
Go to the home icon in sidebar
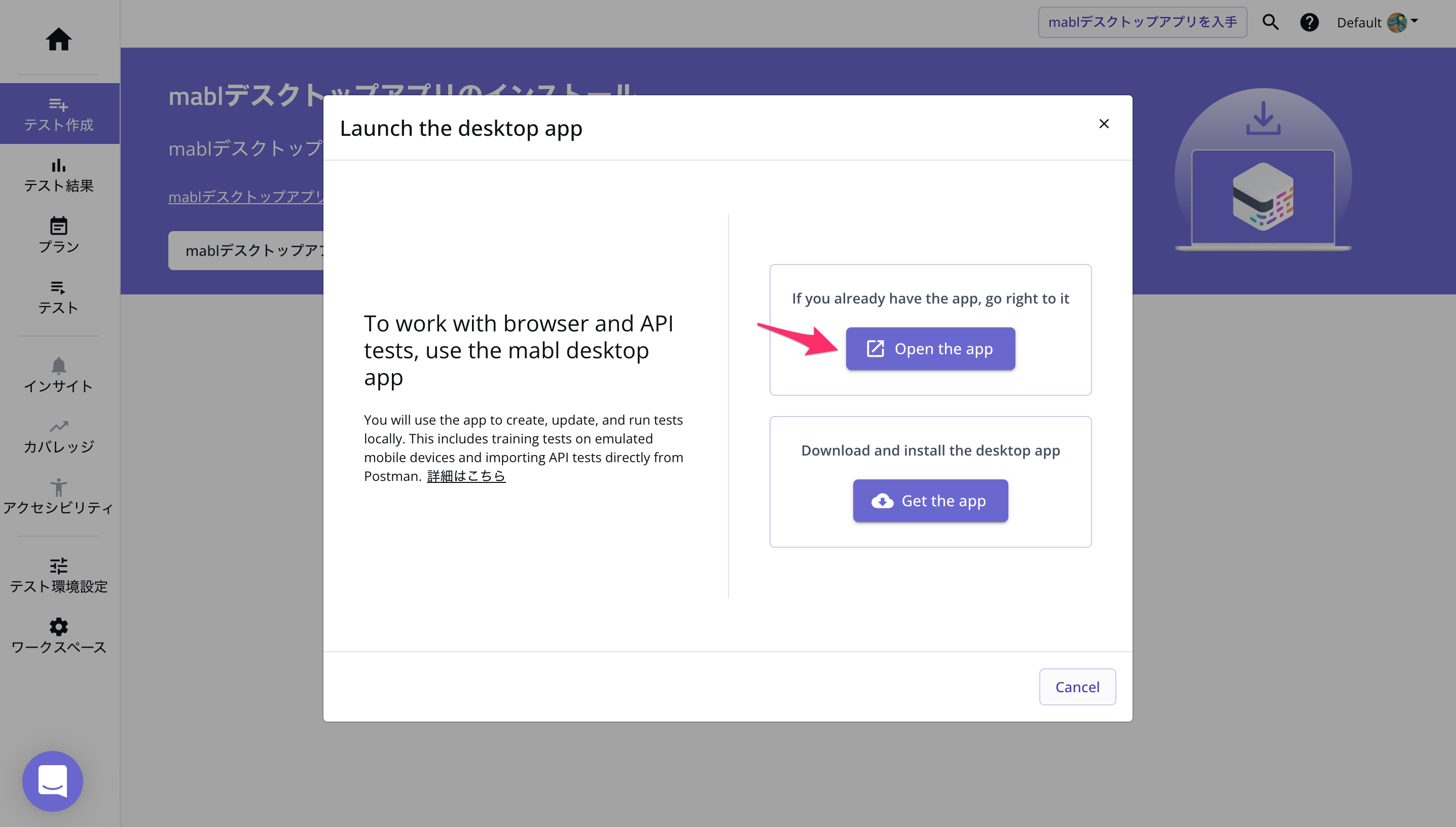click(x=58, y=39)
